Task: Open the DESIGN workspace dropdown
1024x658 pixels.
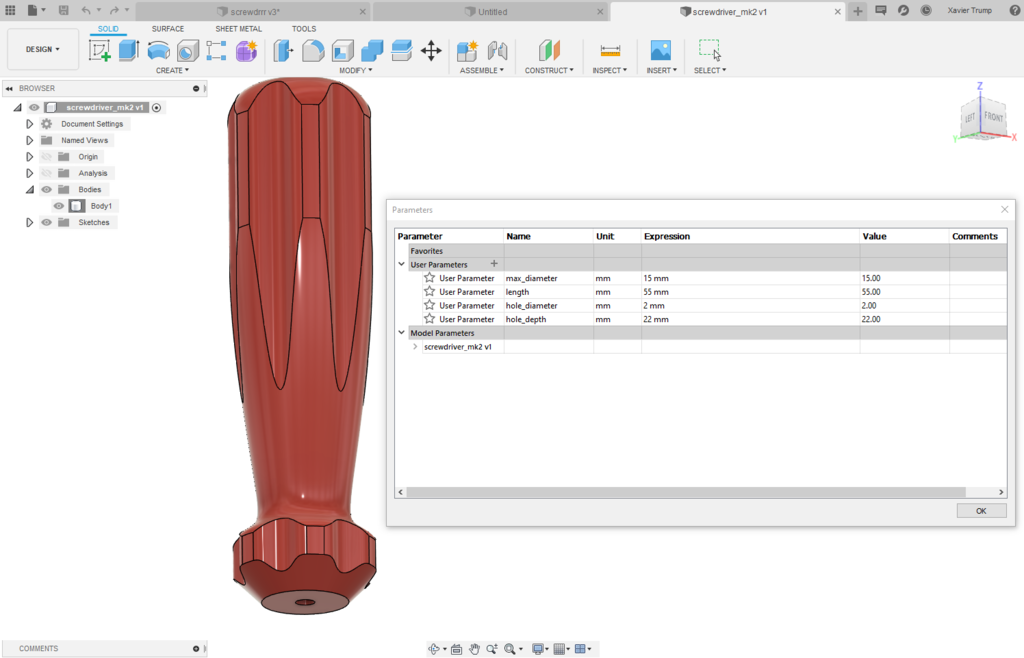Action: 43,50
